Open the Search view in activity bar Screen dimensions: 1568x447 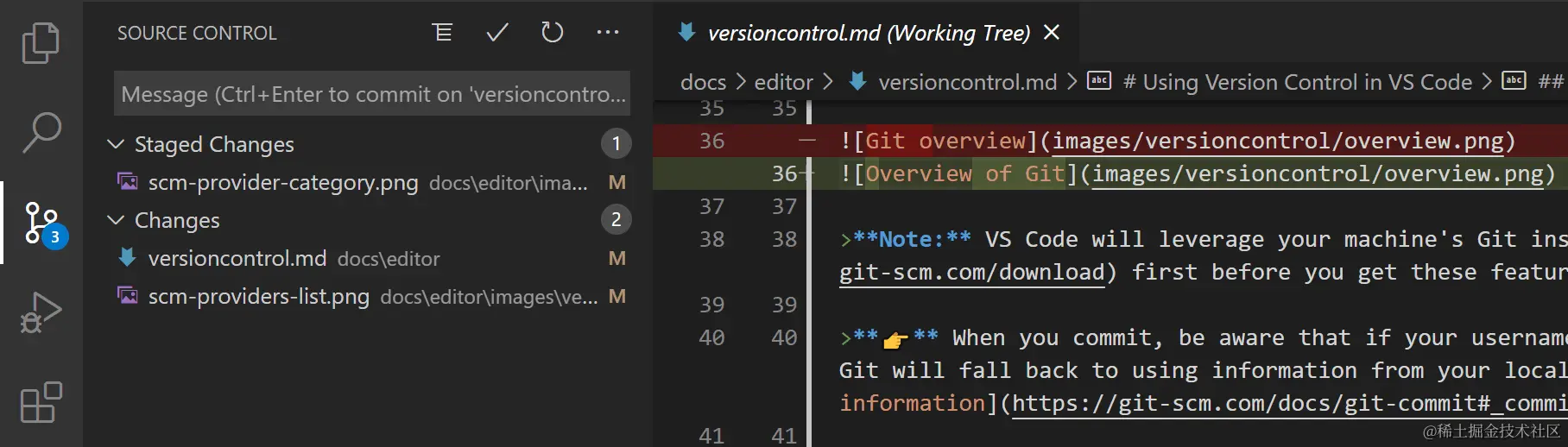coord(41,132)
